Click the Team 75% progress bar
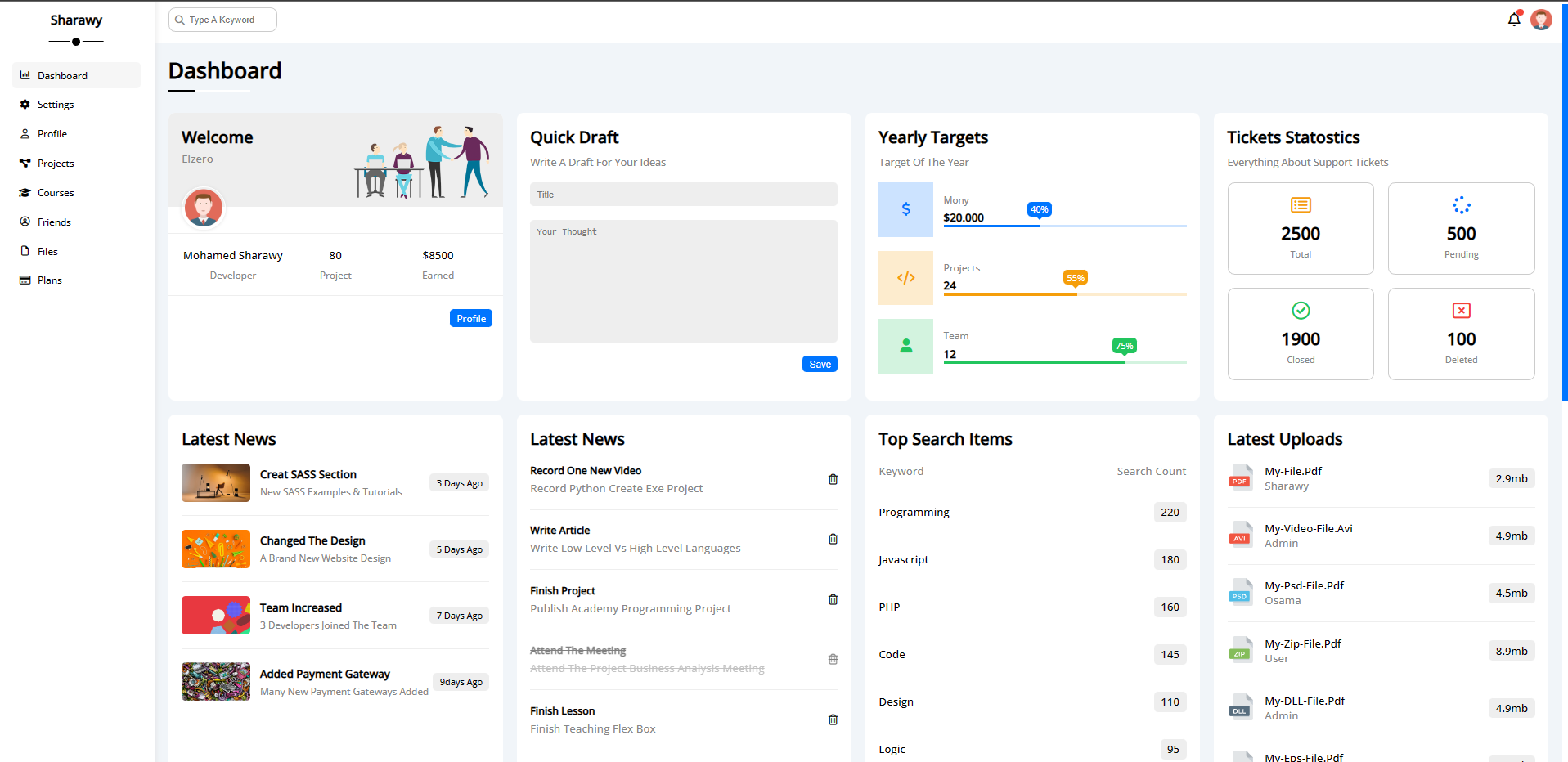The image size is (1568, 762). pyautogui.click(x=1064, y=362)
